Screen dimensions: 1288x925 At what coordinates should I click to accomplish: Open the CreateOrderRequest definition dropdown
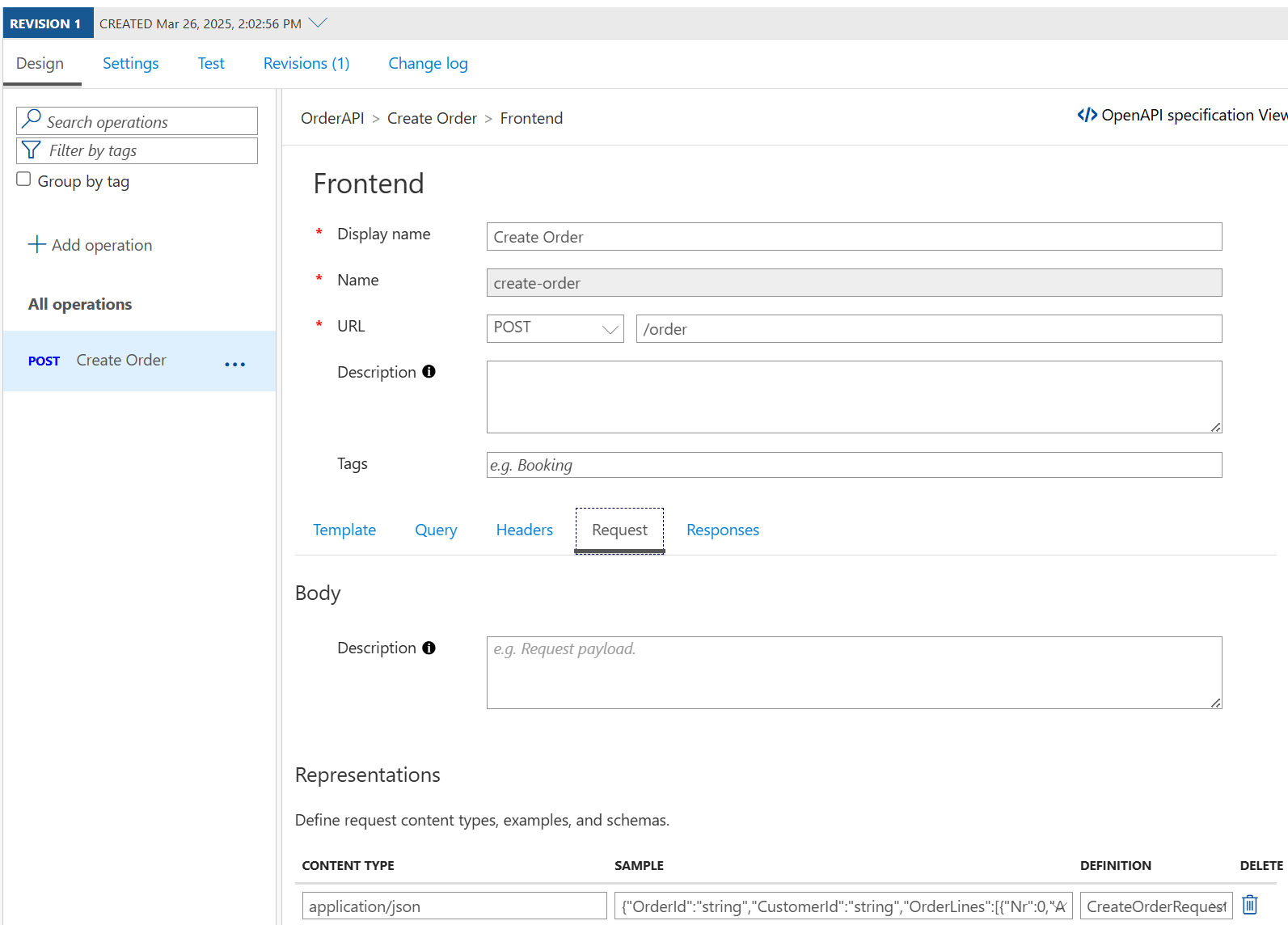1155,906
